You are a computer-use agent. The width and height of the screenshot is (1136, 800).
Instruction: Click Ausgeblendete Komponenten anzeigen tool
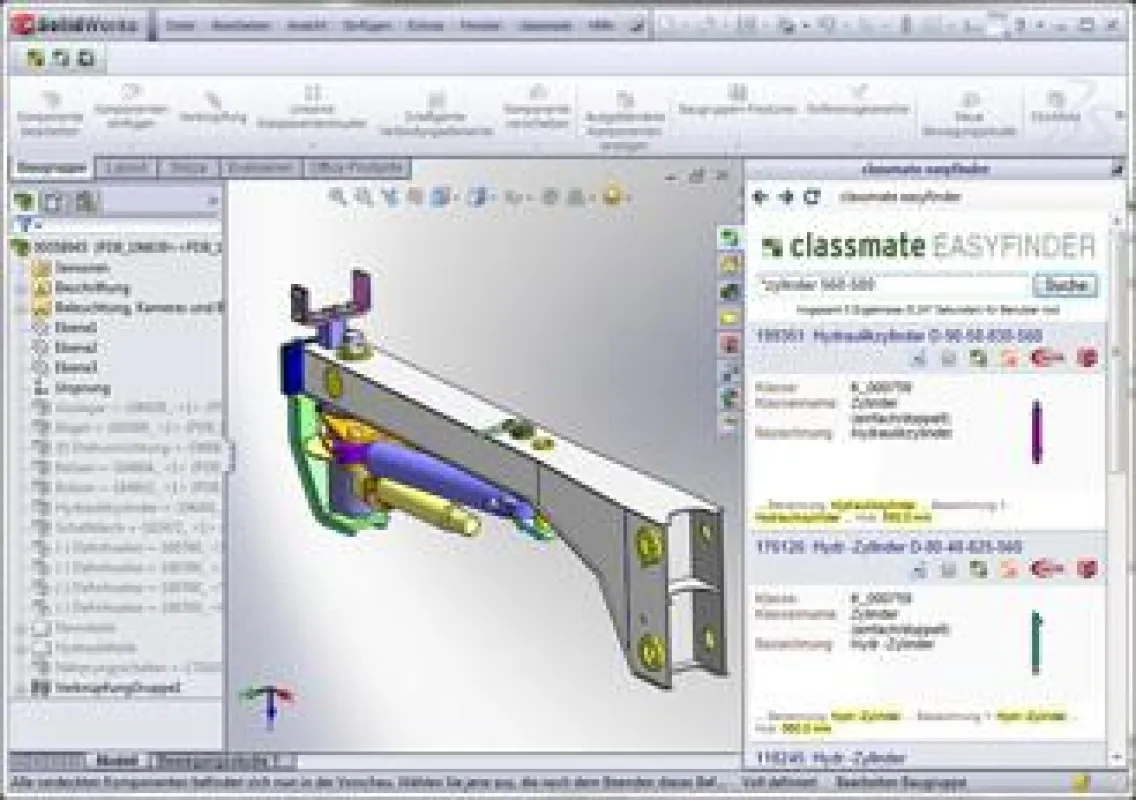pyautogui.click(x=625, y=120)
